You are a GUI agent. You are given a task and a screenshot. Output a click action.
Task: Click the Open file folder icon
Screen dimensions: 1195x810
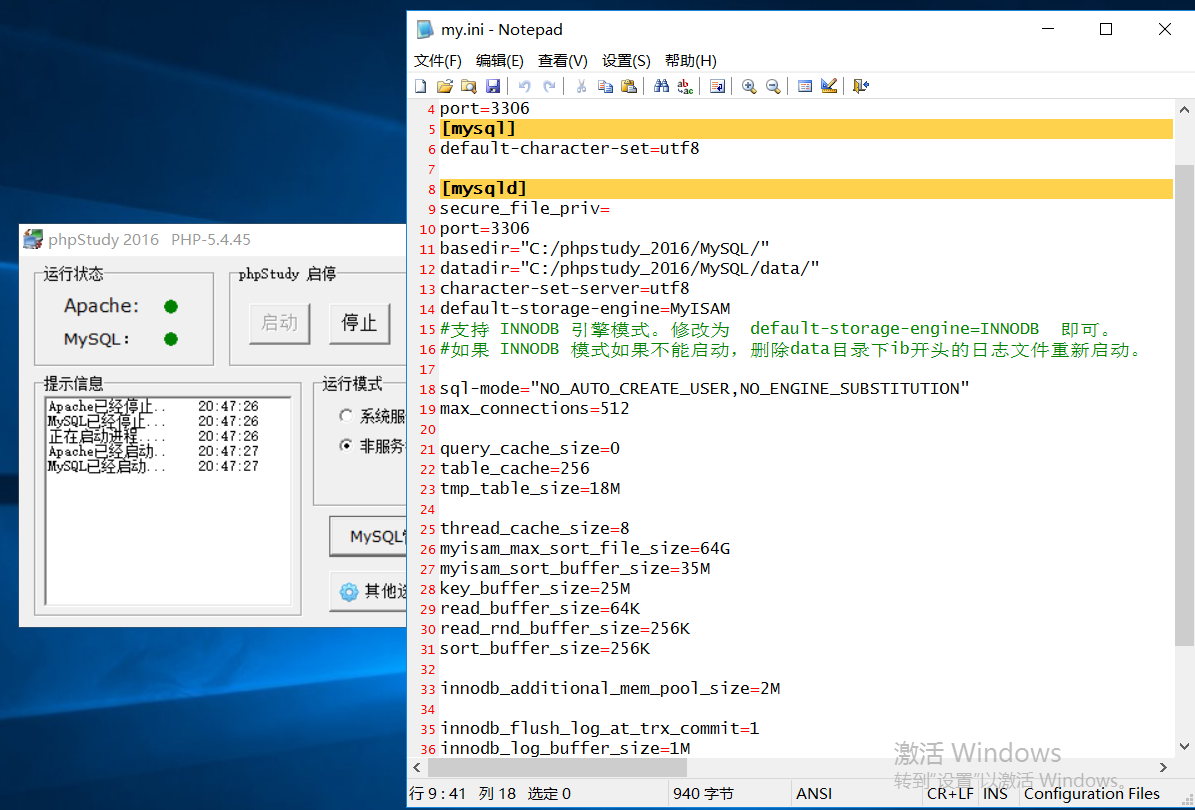click(x=444, y=86)
